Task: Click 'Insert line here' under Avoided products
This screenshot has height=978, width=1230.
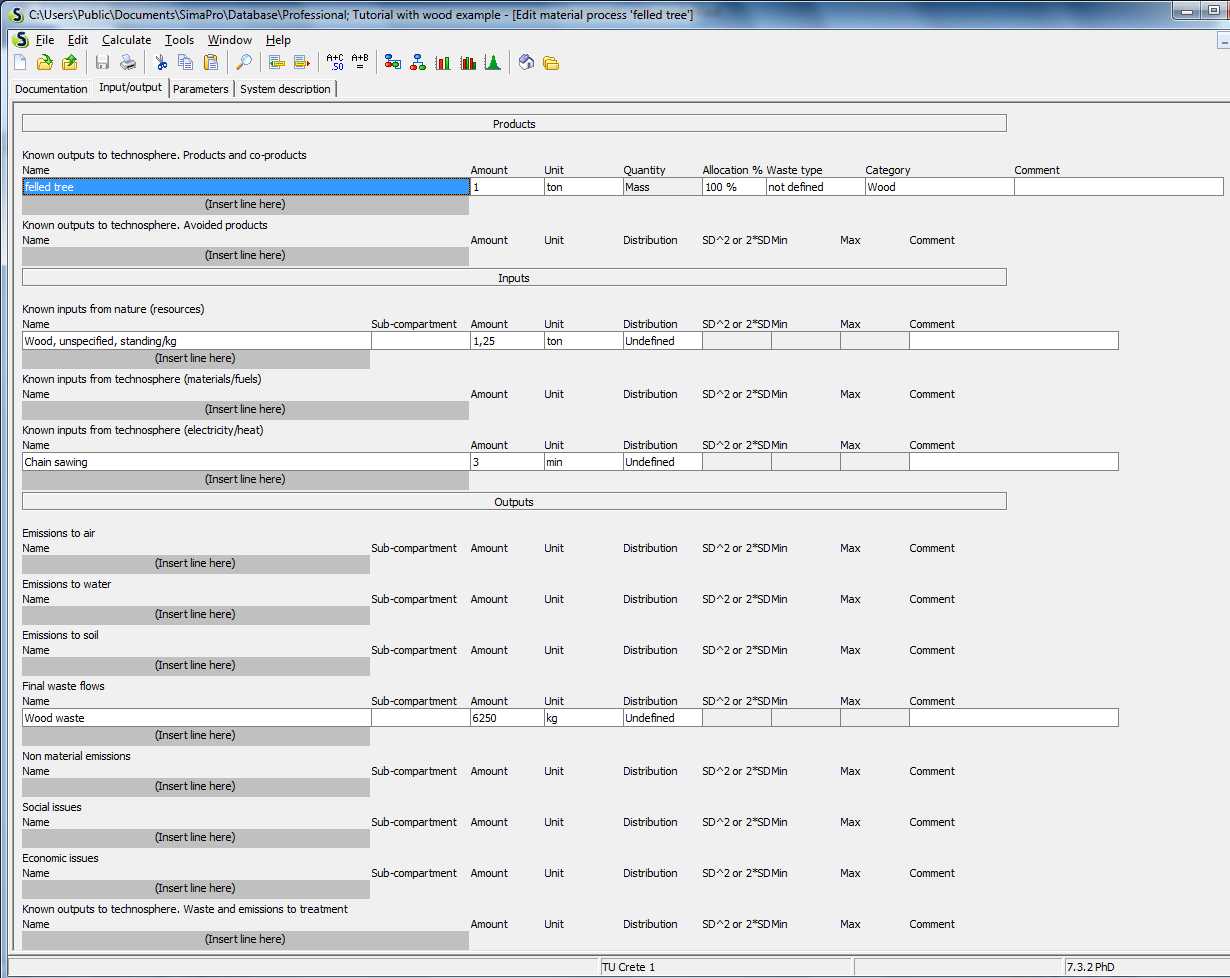Action: [245, 255]
